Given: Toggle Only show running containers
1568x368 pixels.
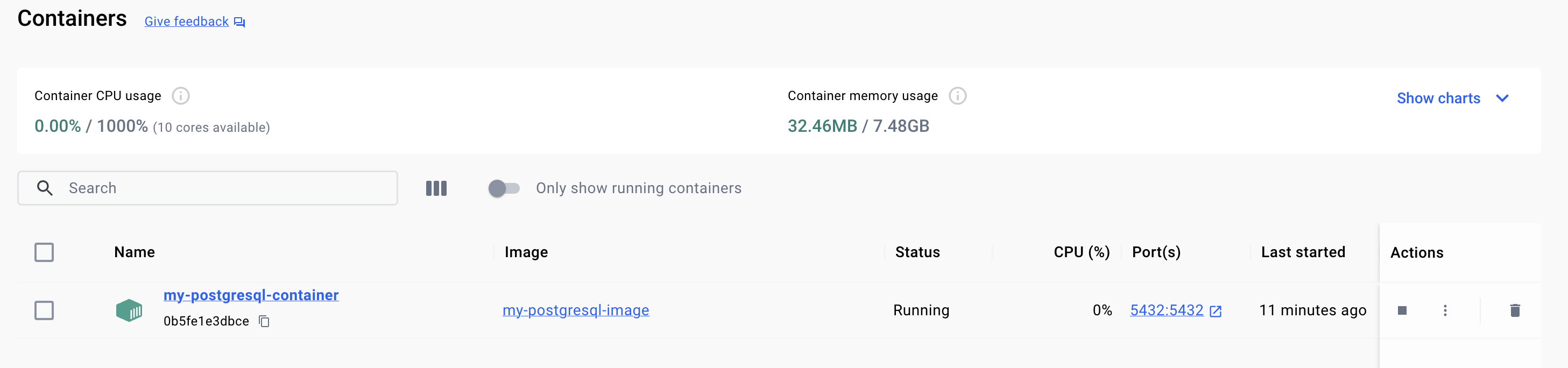Looking at the screenshot, I should click(x=504, y=188).
